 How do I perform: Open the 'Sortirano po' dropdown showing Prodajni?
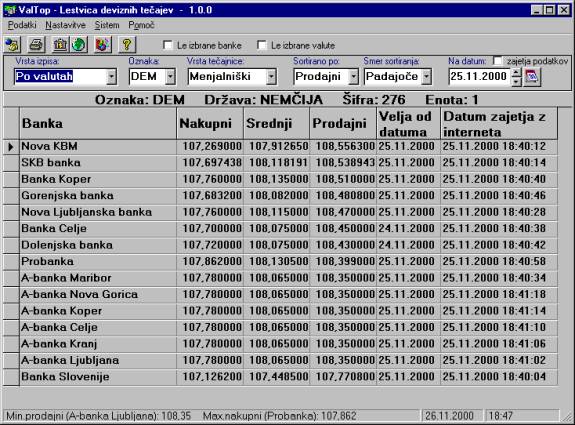pyautogui.click(x=354, y=77)
